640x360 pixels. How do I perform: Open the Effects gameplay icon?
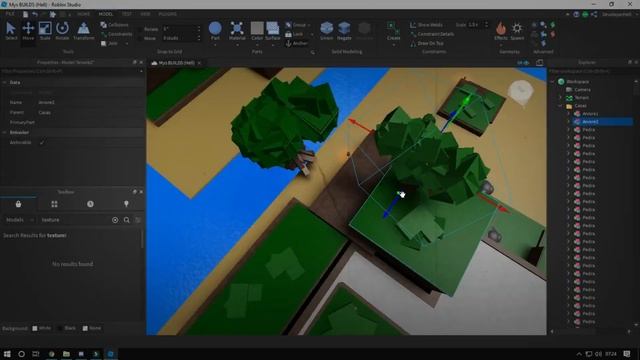point(501,31)
